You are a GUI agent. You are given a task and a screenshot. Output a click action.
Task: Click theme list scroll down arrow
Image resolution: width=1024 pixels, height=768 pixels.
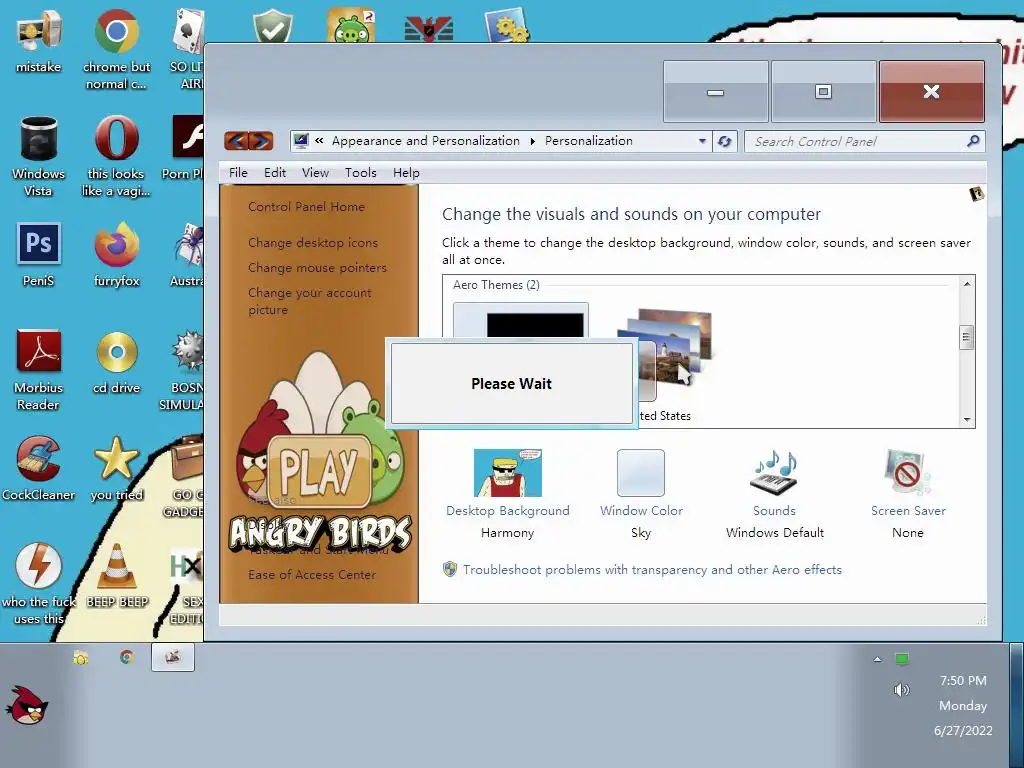(x=967, y=420)
